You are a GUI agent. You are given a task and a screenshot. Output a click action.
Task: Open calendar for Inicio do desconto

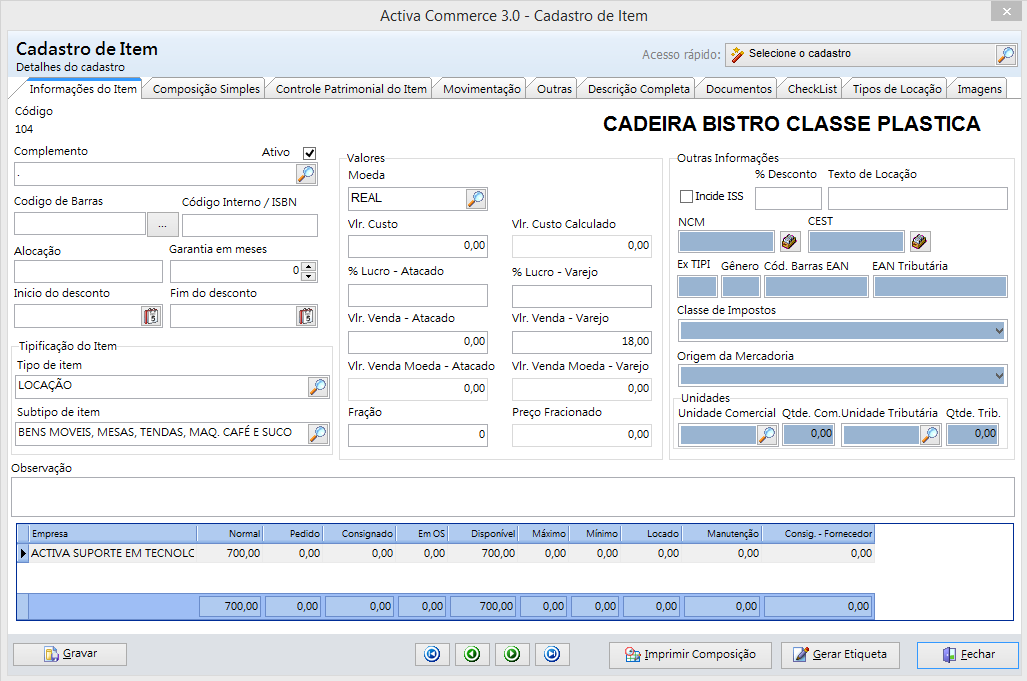pos(151,316)
